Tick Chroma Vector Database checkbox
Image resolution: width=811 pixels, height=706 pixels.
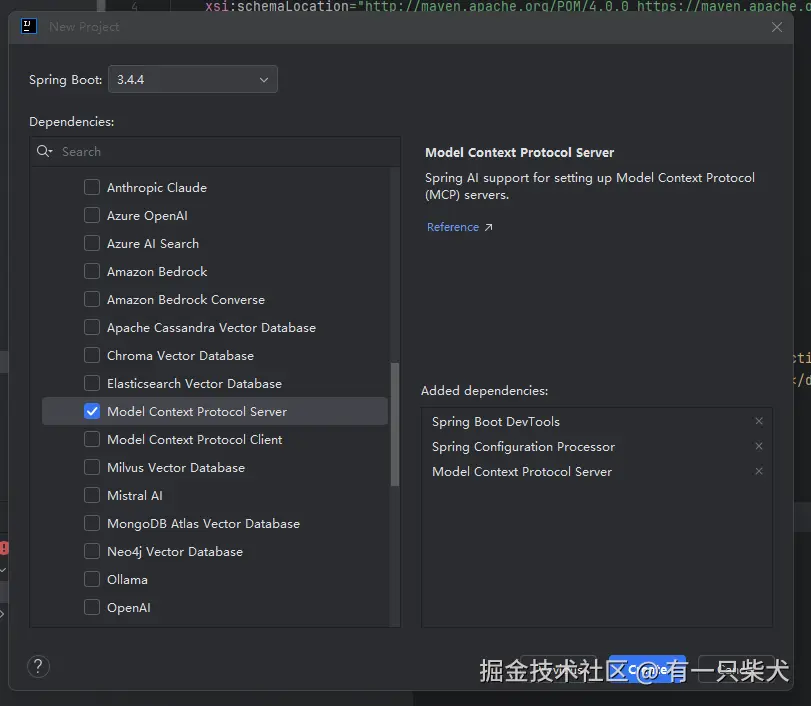(x=92, y=355)
